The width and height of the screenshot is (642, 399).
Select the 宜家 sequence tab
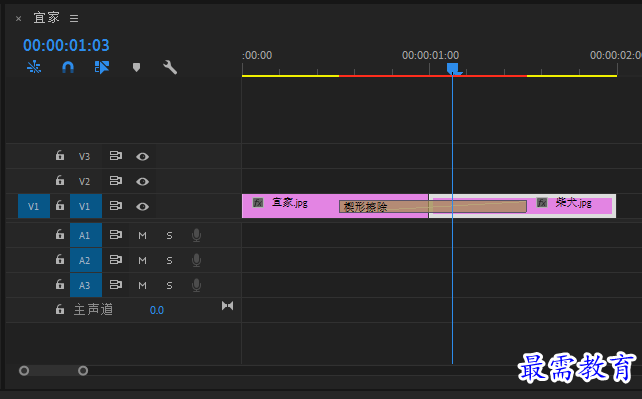(x=46, y=18)
